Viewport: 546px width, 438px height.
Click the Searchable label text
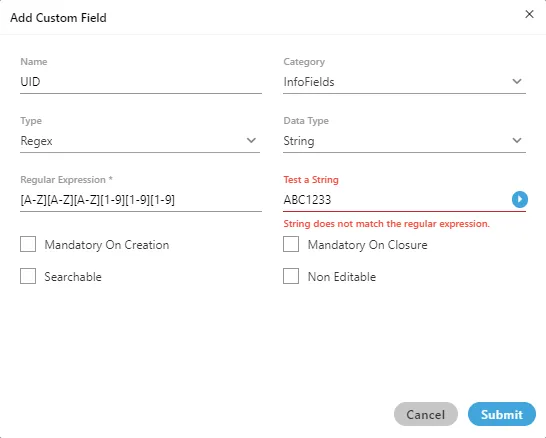pyautogui.click(x=73, y=277)
